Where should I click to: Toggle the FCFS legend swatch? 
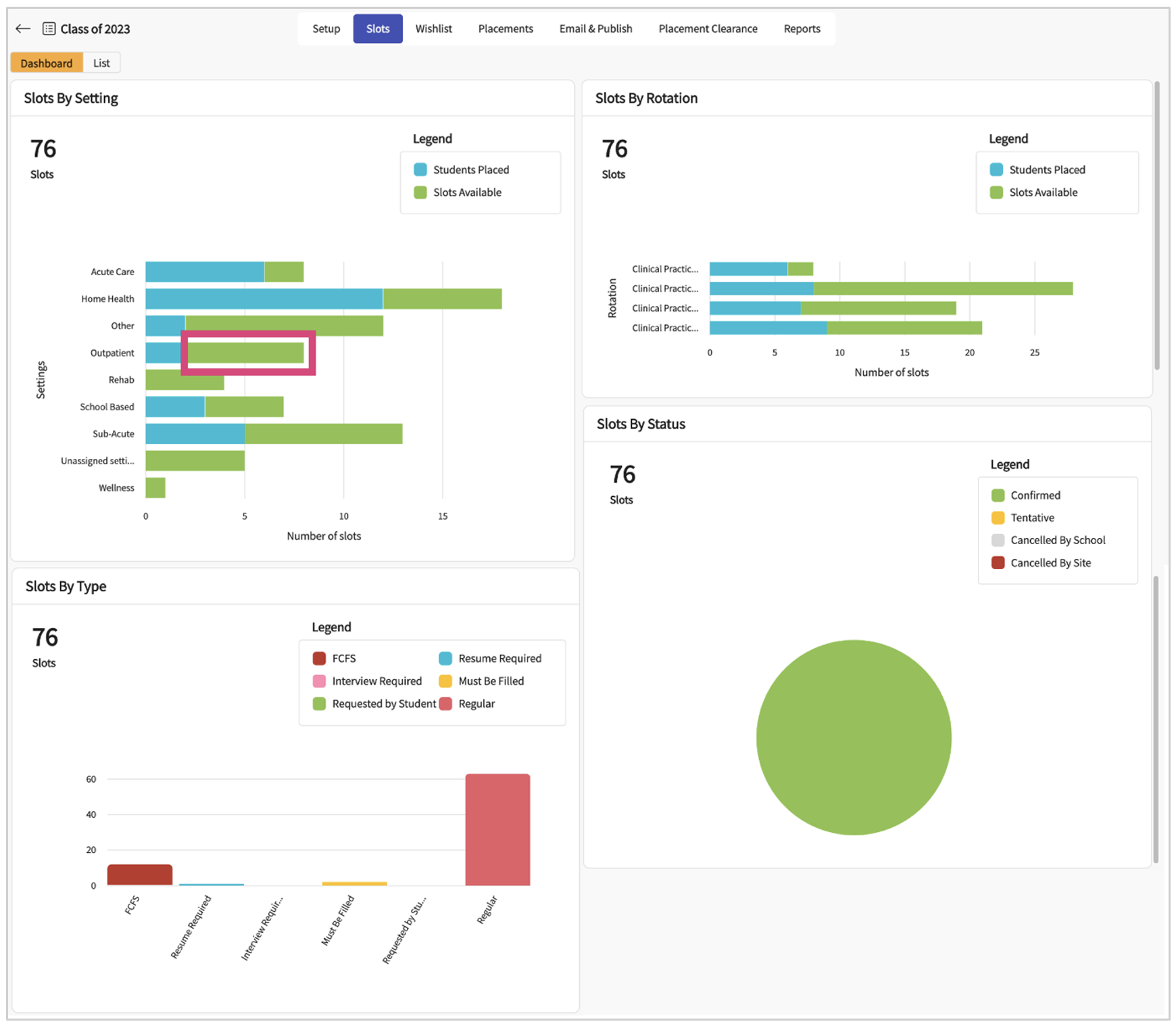(x=320, y=658)
